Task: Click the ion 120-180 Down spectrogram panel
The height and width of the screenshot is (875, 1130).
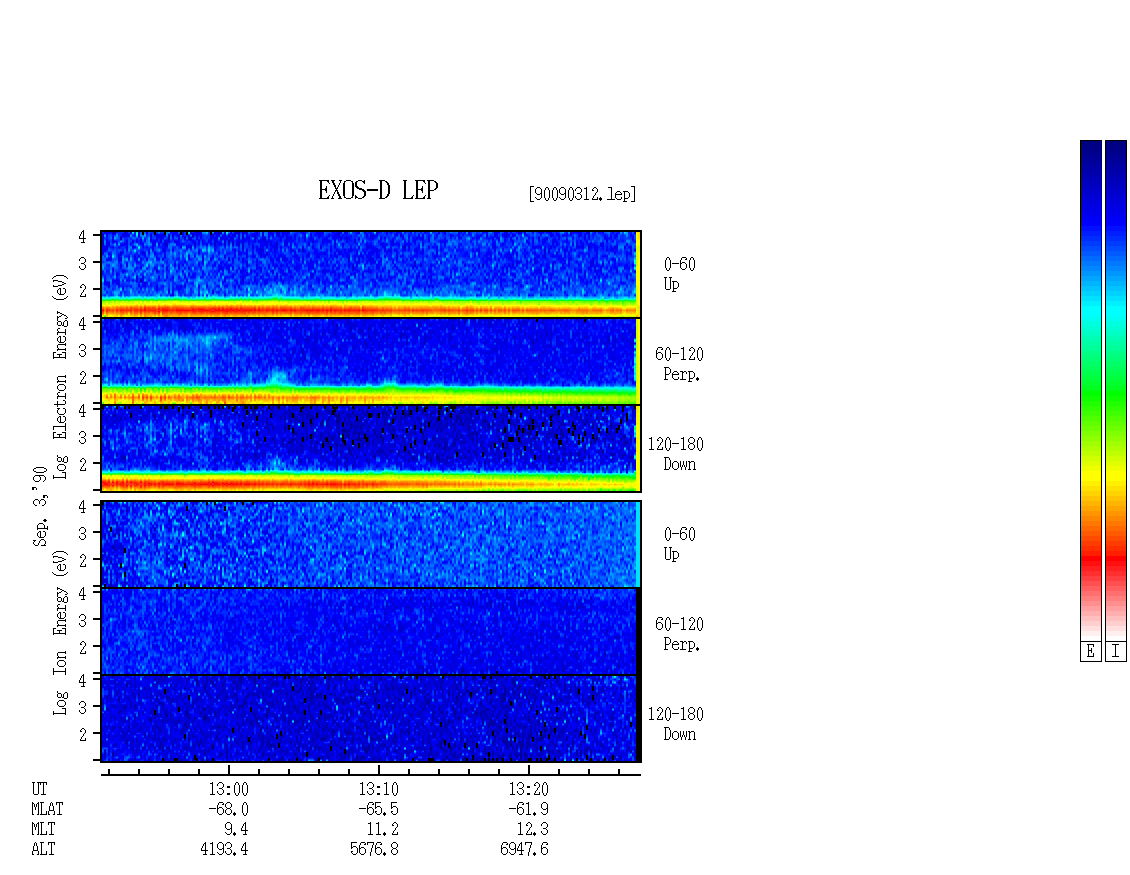Action: [x=370, y=719]
